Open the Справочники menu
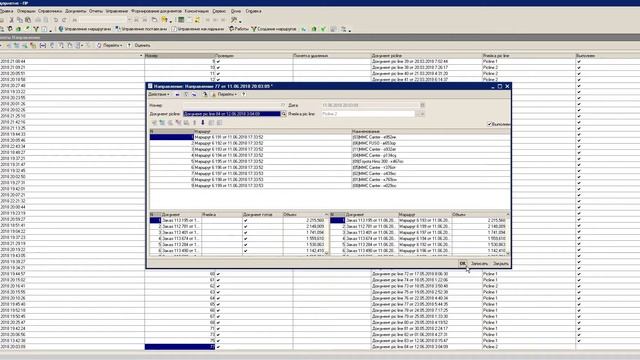 point(50,11)
